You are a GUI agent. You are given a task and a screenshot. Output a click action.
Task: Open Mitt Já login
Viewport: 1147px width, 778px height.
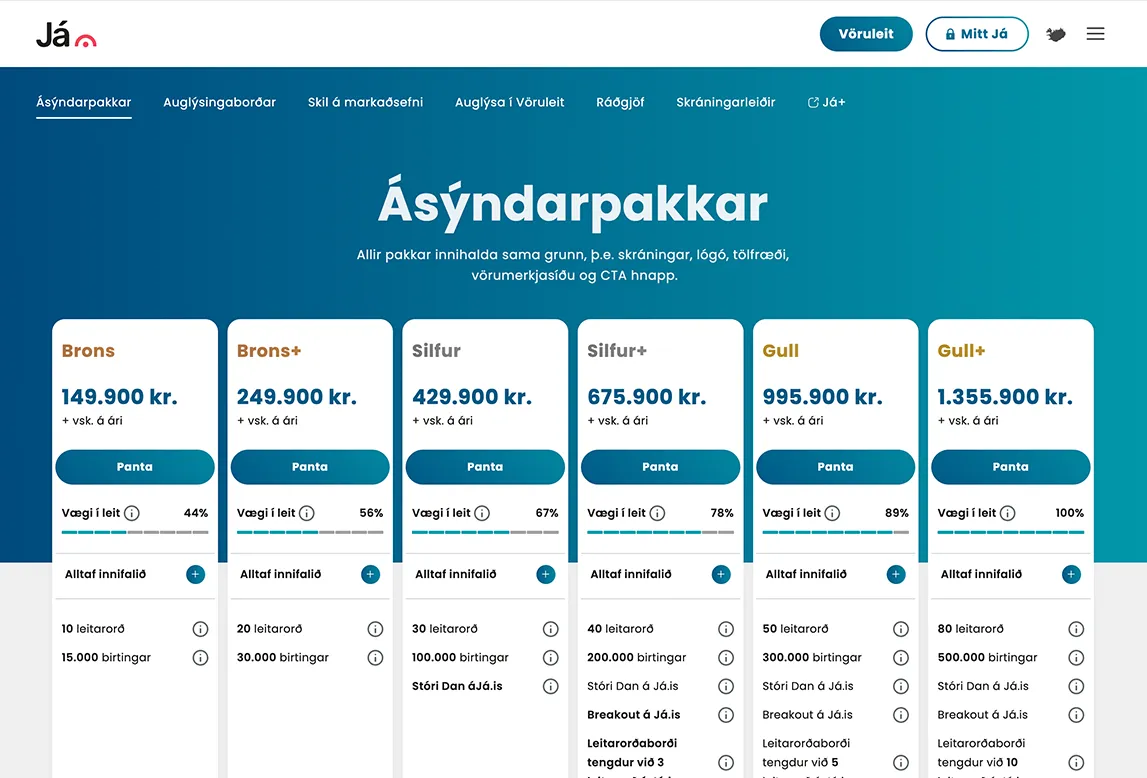click(x=977, y=34)
